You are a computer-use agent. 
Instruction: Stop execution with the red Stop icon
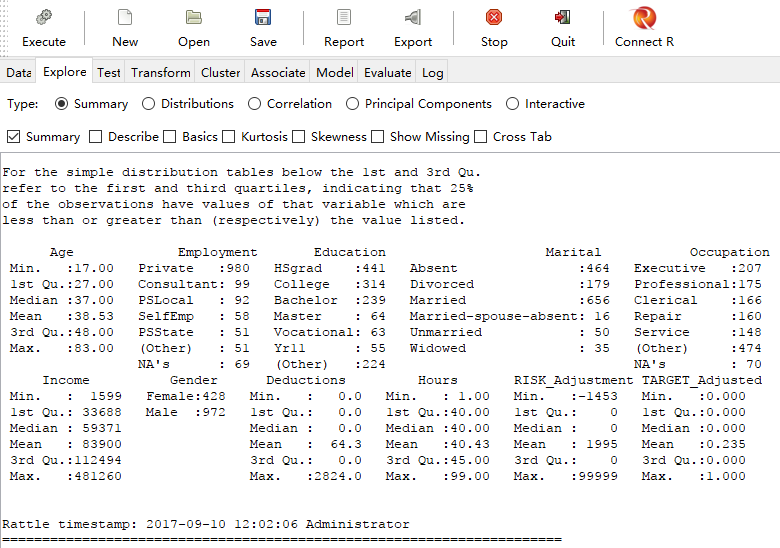click(x=494, y=17)
